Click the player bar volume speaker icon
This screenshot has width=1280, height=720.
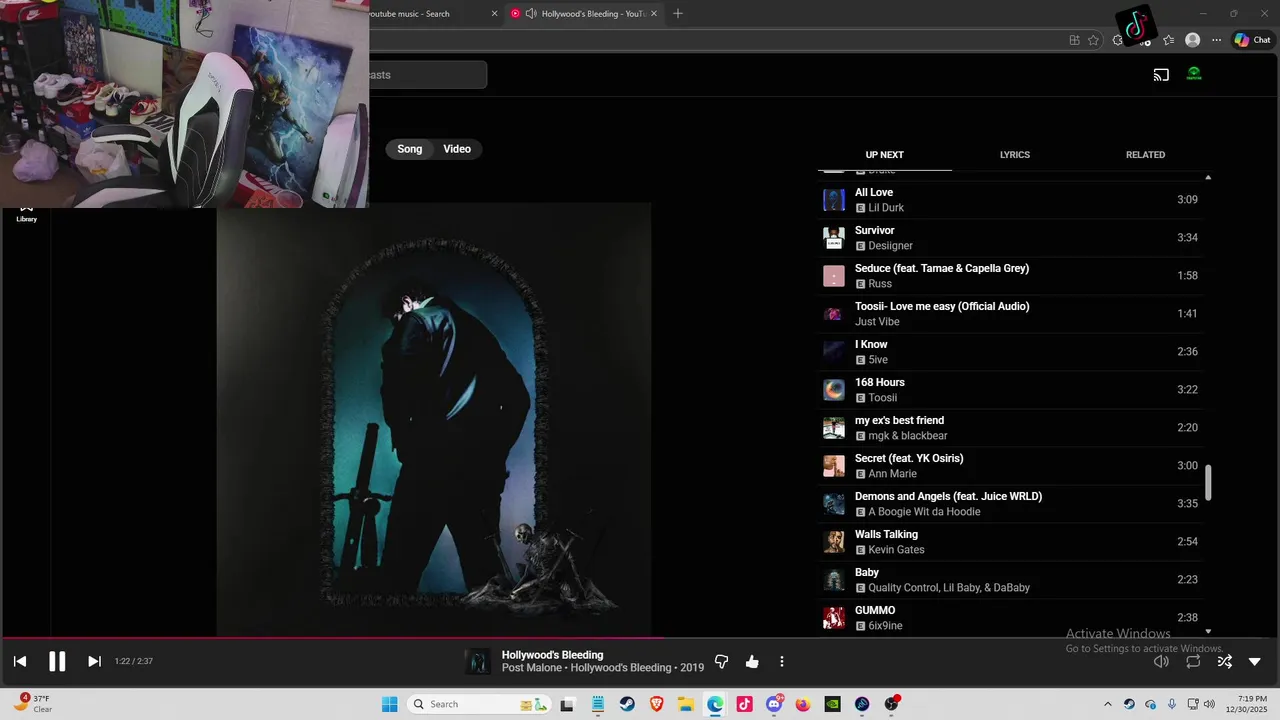1161,661
